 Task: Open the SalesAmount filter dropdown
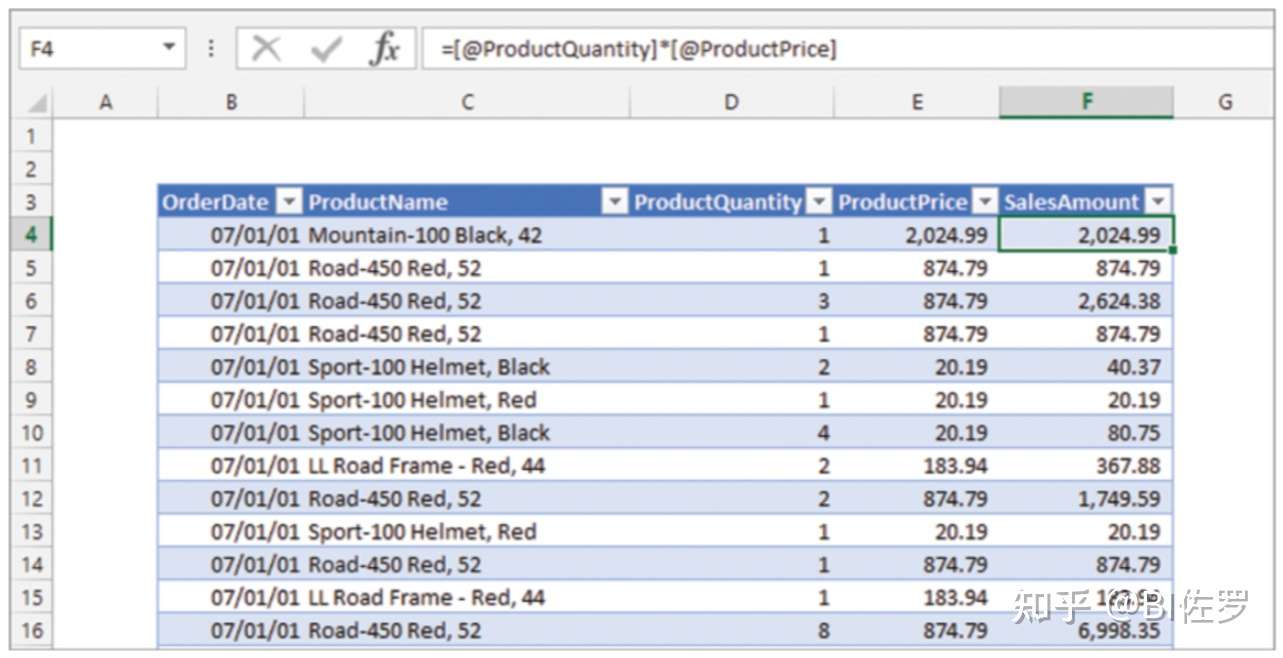pyautogui.click(x=1157, y=202)
